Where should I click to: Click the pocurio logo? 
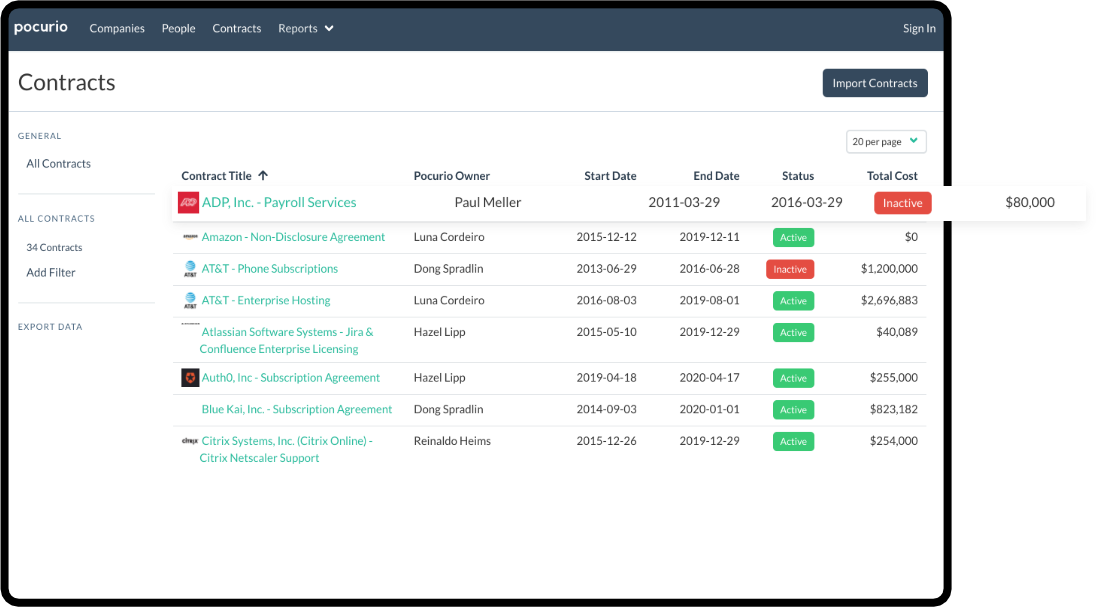41,27
